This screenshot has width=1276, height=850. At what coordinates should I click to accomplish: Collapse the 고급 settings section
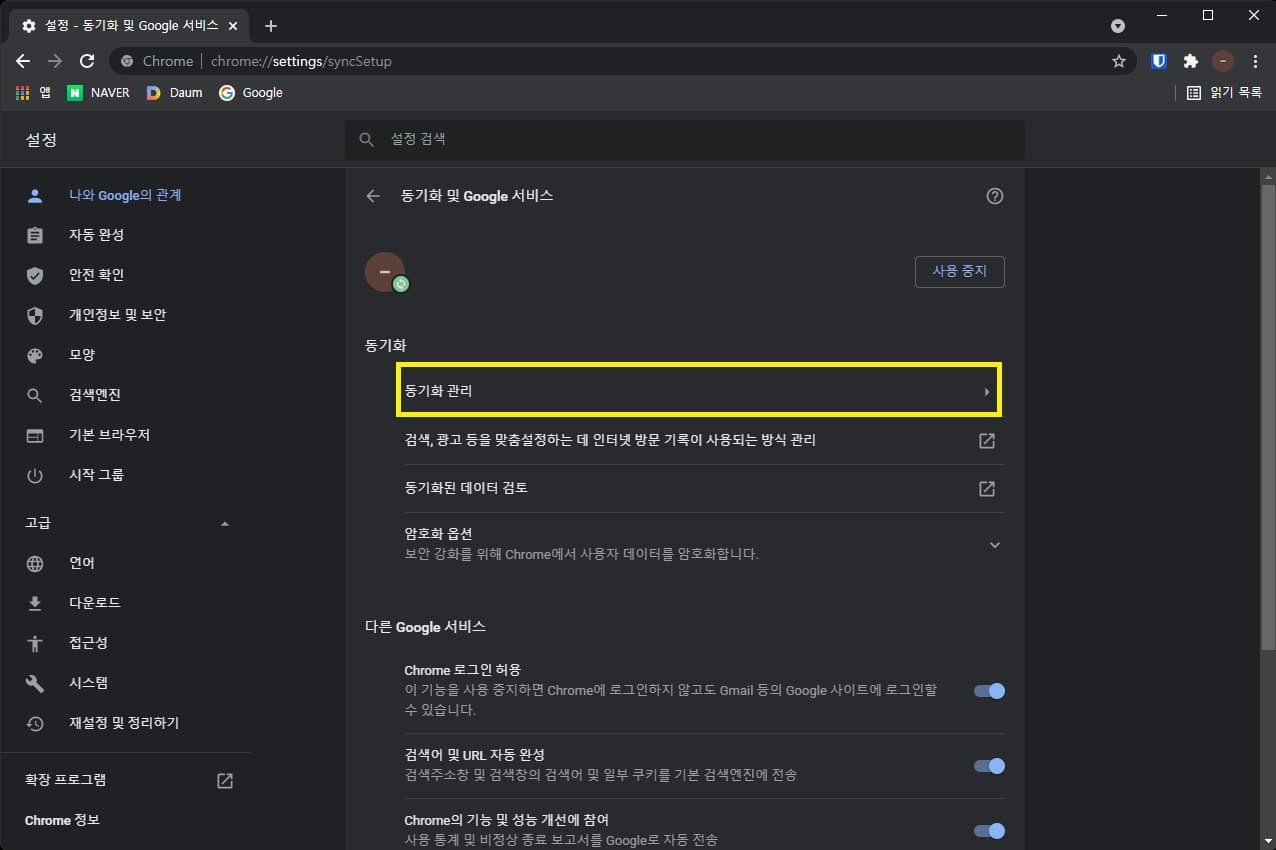click(225, 522)
